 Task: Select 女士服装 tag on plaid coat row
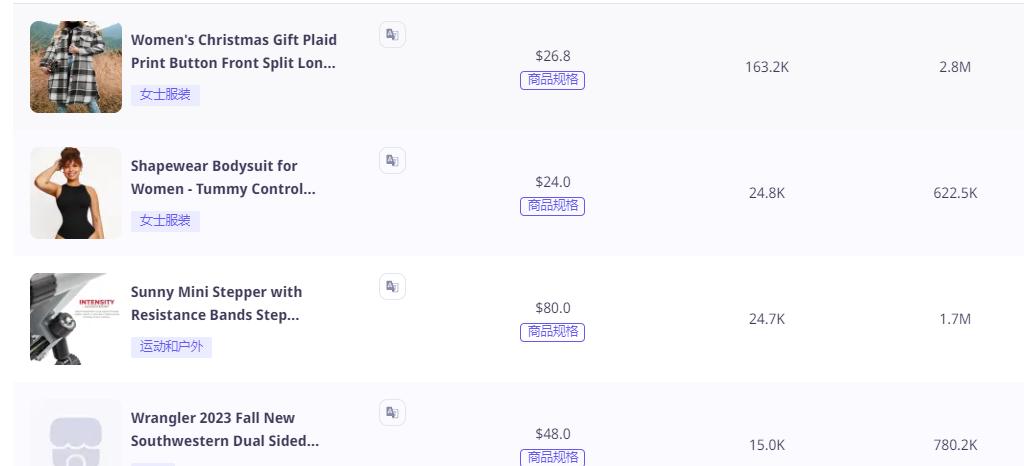165,95
